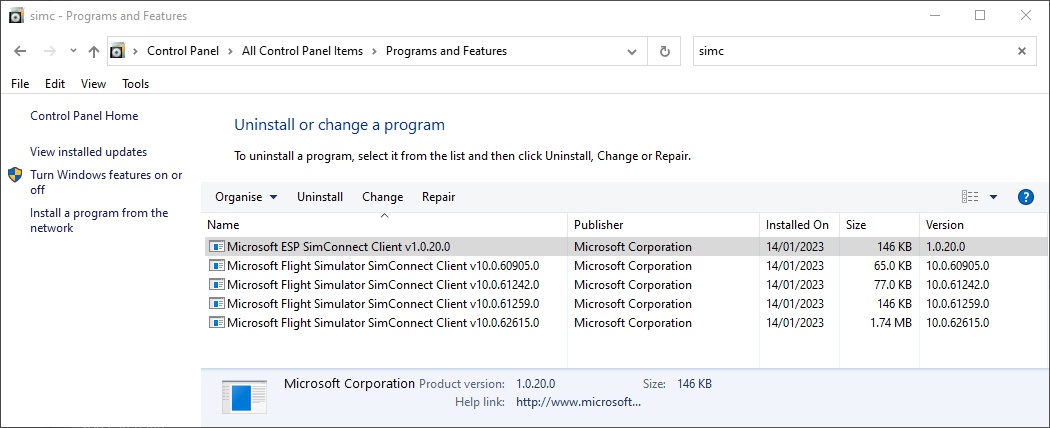The image size is (1050, 428).
Task: Sort by the Installed On column header
Action: pos(800,225)
